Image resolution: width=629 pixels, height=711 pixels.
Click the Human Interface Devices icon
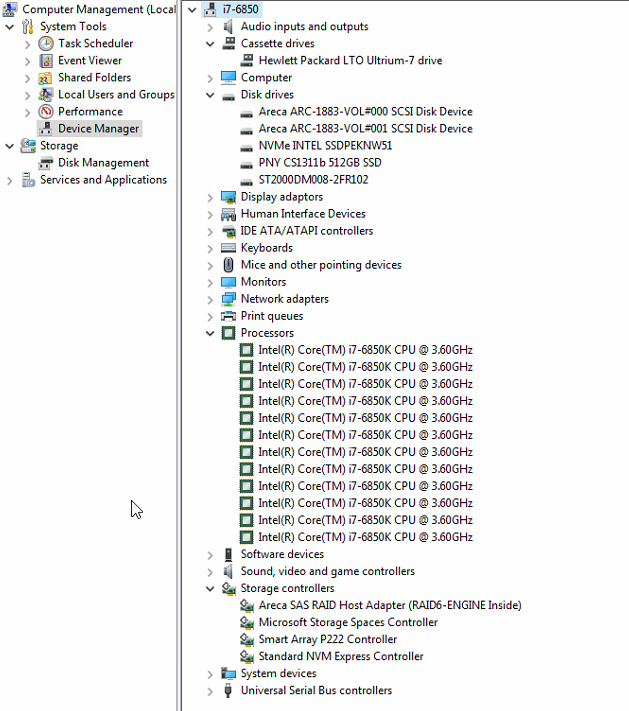tap(229, 214)
